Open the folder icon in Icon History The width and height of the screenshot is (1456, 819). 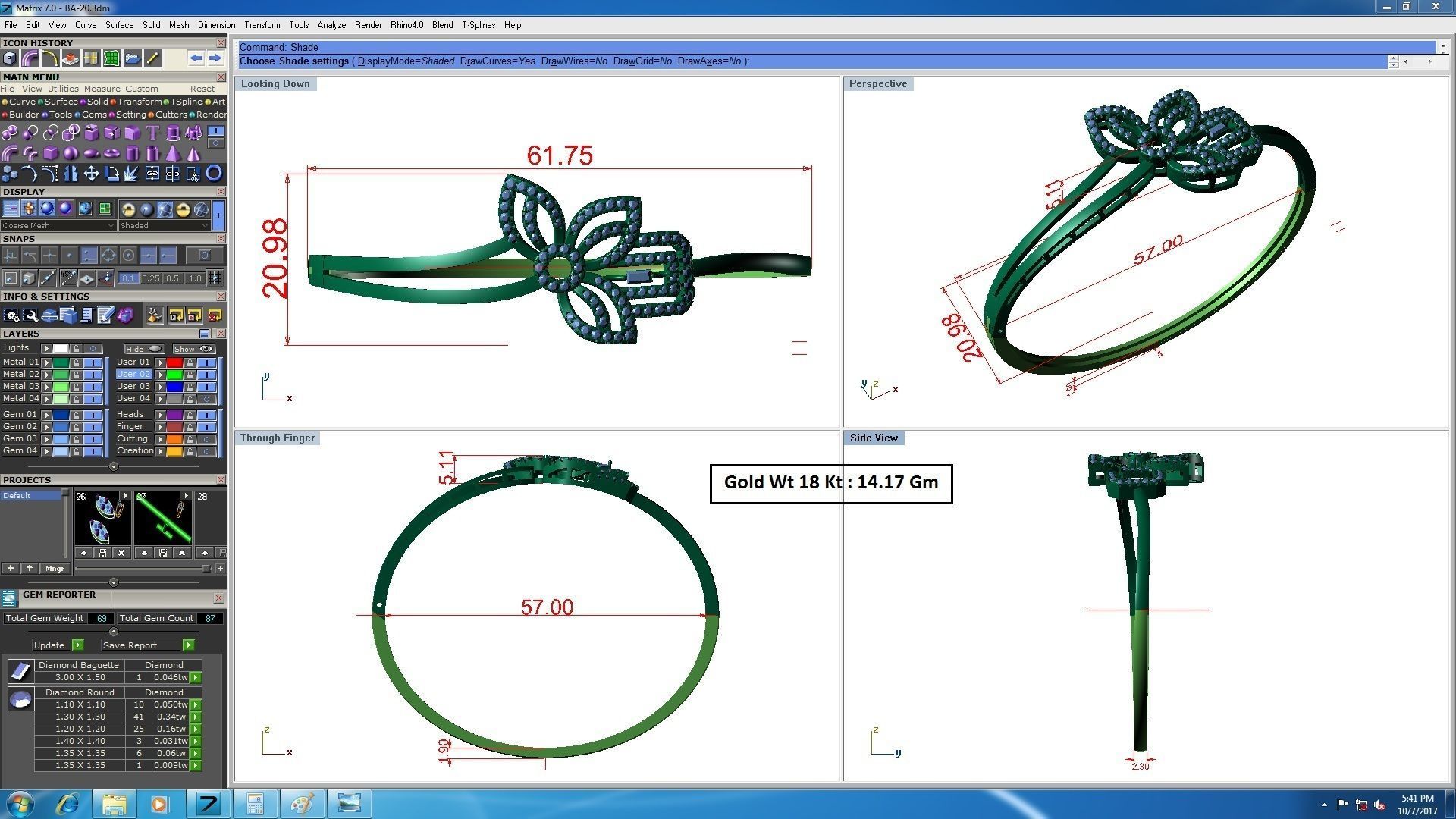coord(132,58)
